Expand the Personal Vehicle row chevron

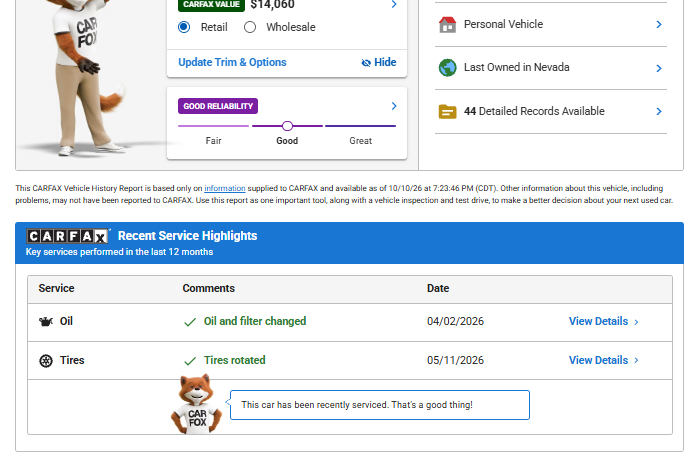(659, 24)
